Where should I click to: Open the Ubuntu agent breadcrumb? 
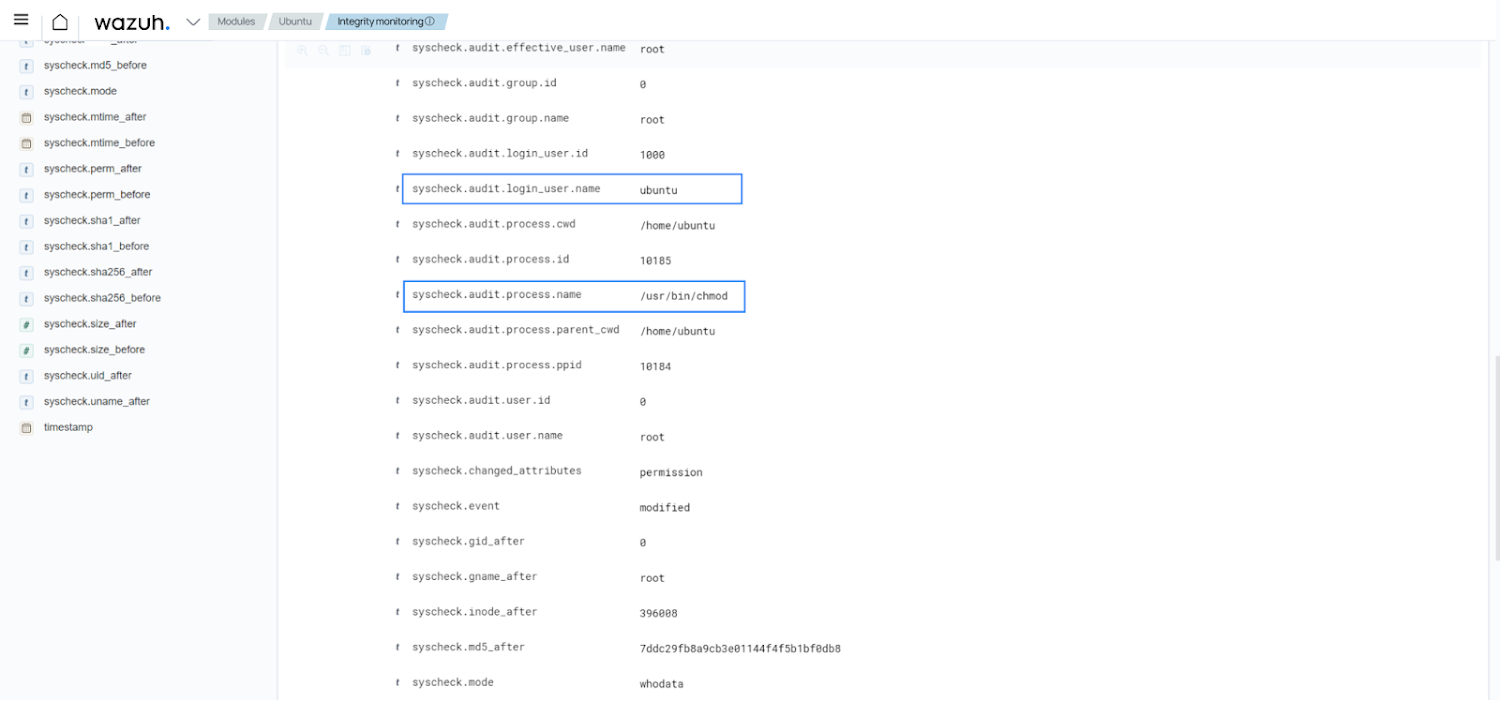[295, 21]
